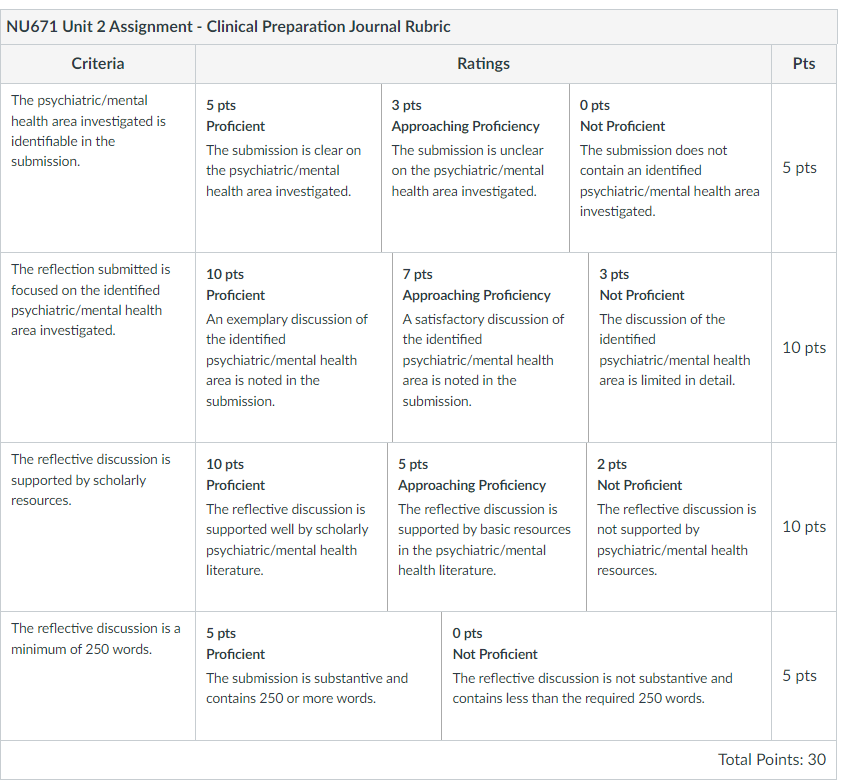Select the 5 pts Proficient rating for identifiable area
This screenshot has width=844, height=784.
pos(289,168)
